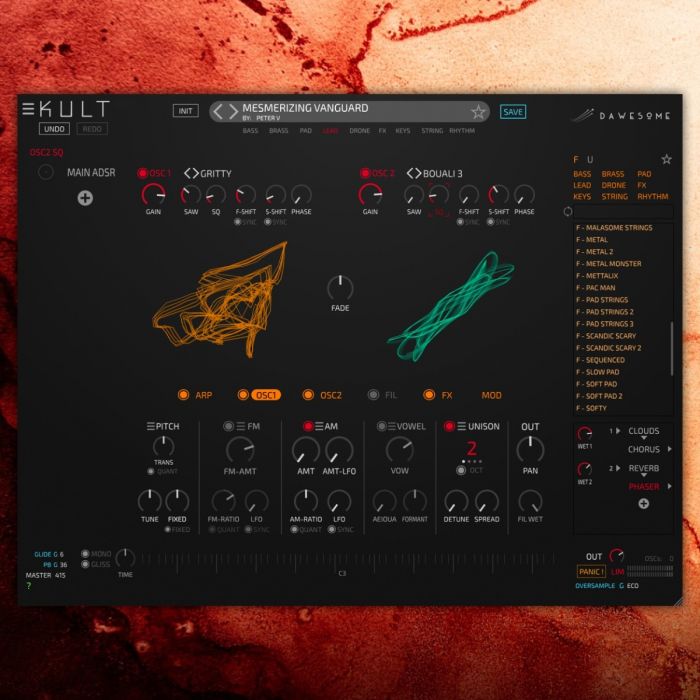Open the UNISON section menu icon
This screenshot has width=700, height=700.
point(461,426)
